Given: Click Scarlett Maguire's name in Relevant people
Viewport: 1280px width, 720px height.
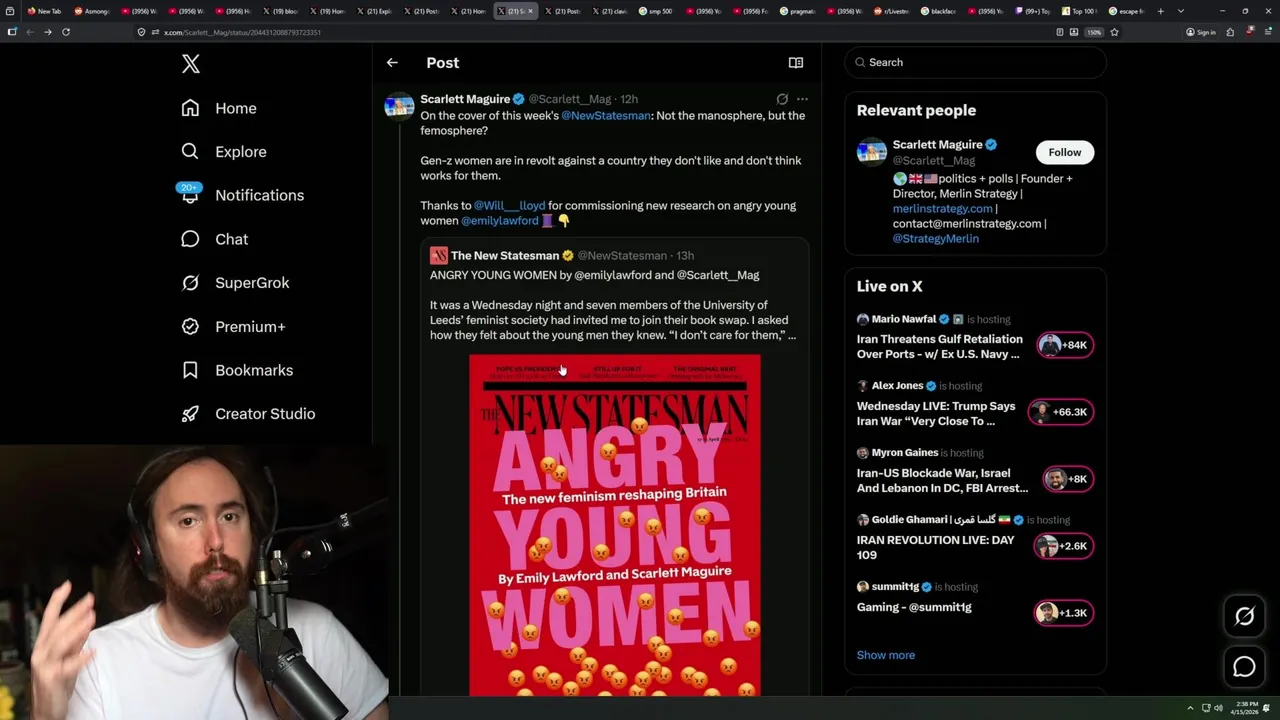Looking at the screenshot, I should [937, 145].
